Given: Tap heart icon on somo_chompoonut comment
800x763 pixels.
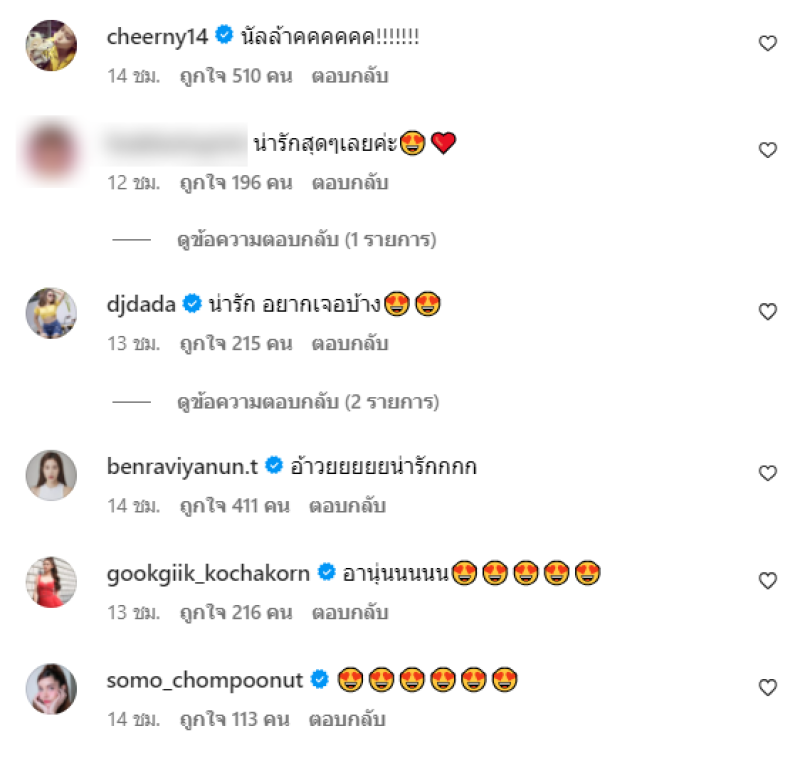Looking at the screenshot, I should point(767,688).
